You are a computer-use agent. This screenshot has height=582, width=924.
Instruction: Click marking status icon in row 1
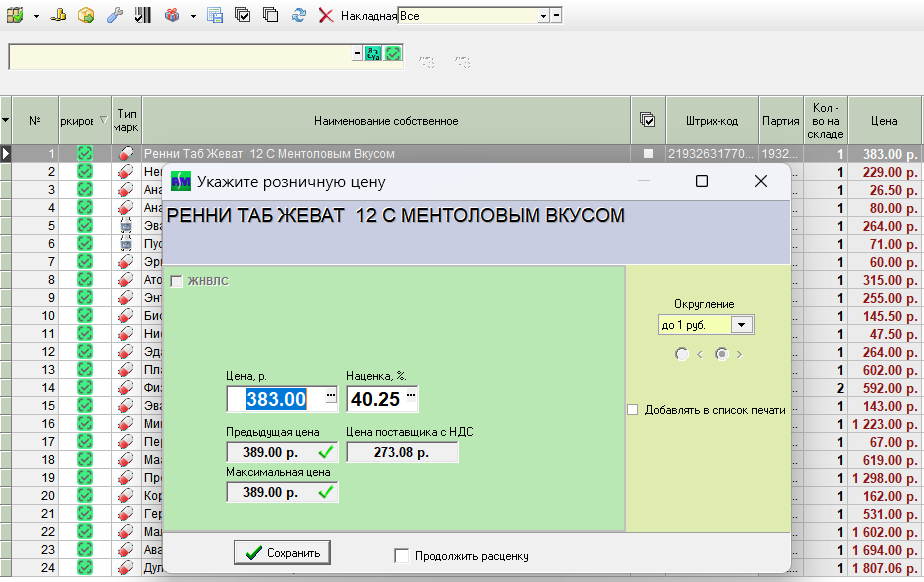point(85,154)
